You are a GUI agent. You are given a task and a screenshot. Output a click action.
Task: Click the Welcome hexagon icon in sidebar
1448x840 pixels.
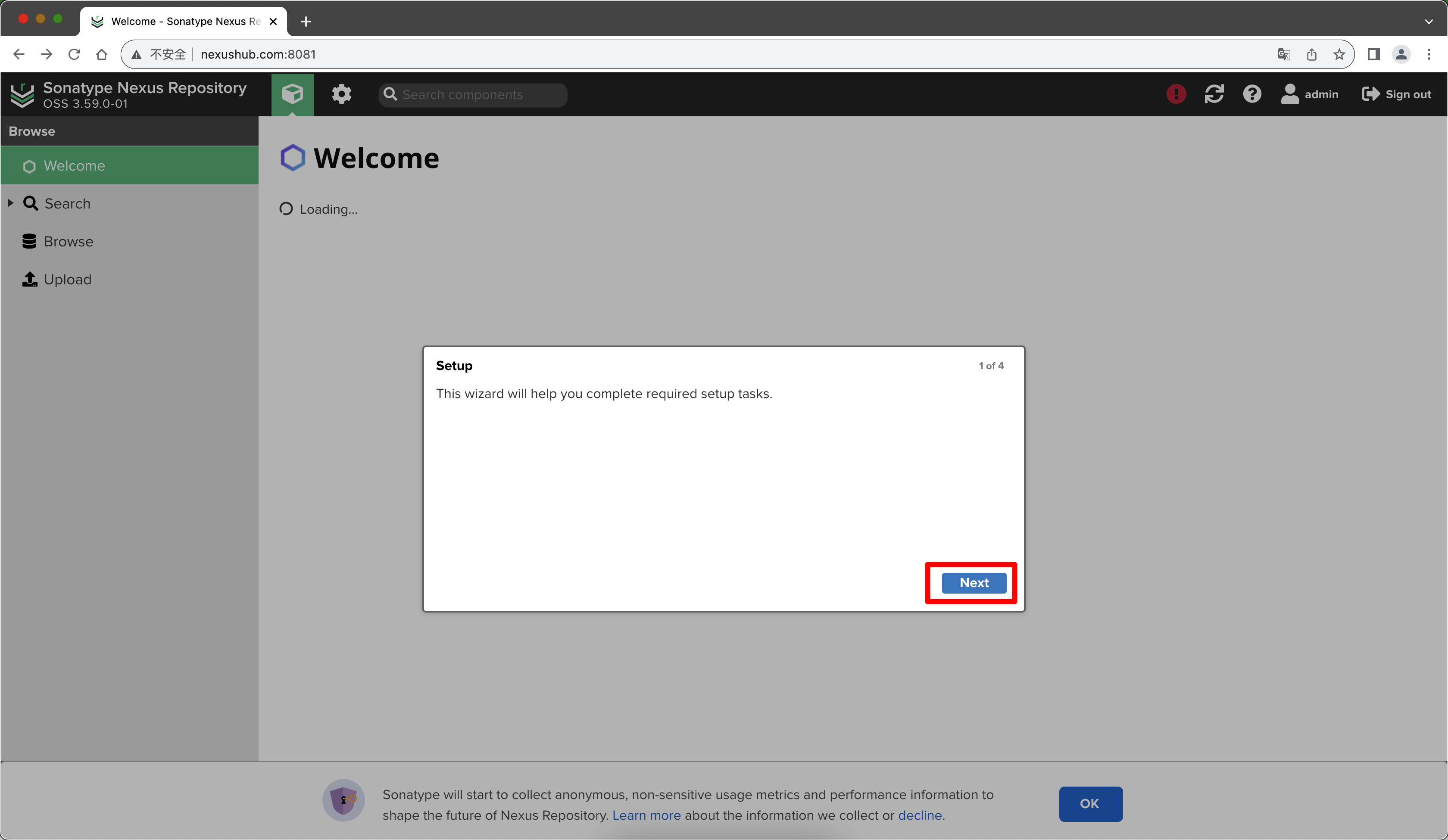click(x=29, y=166)
